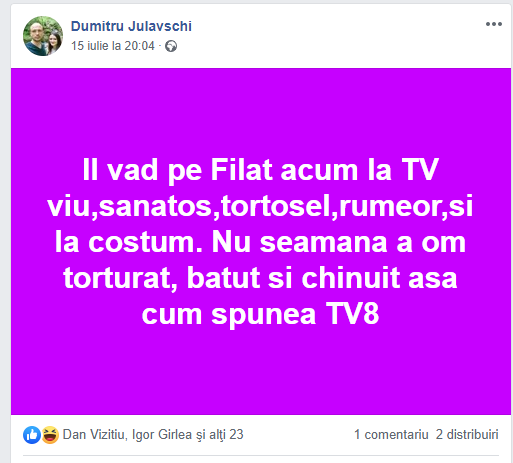View the 2 distribuiri shares list

[467, 435]
